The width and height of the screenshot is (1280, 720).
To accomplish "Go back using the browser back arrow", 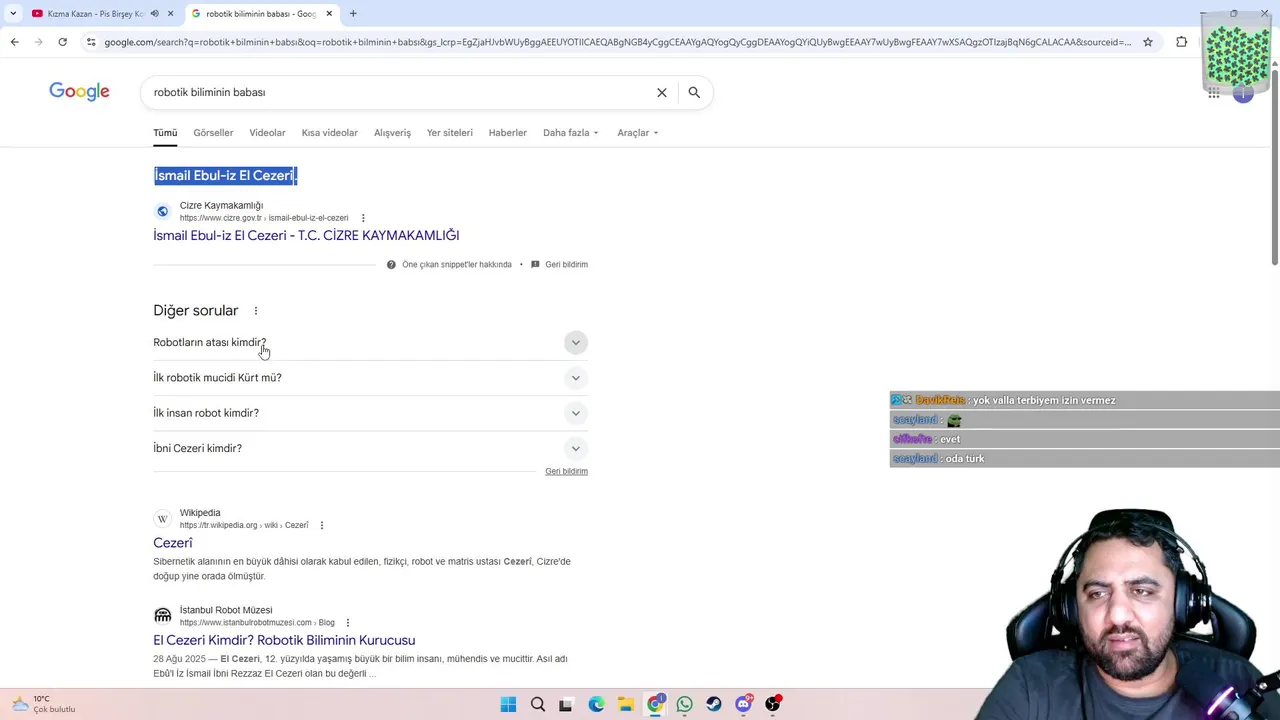I will tap(14, 42).
